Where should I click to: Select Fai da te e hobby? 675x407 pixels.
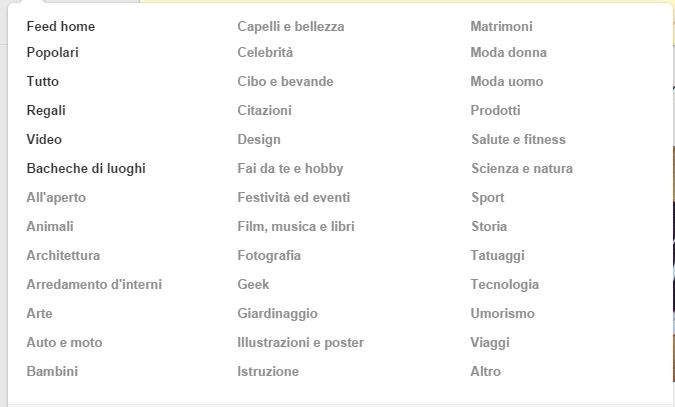pos(290,168)
